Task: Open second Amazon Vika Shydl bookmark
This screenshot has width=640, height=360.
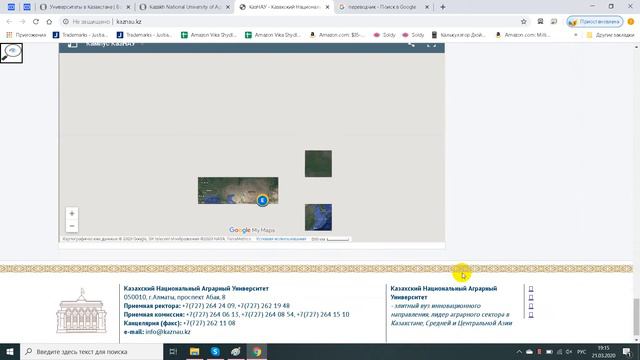Action: 273,35
